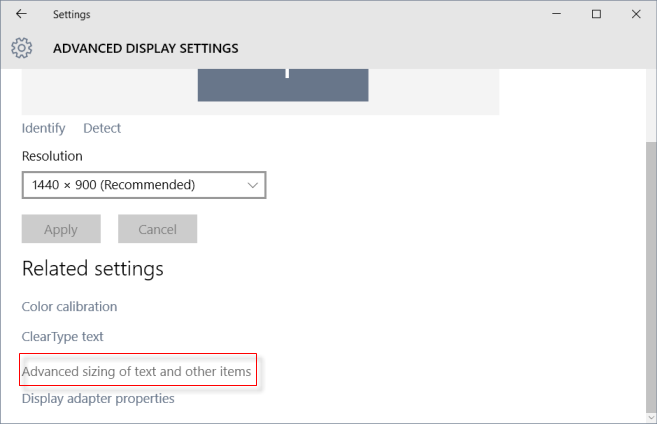Image resolution: width=657 pixels, height=424 pixels.
Task: Close the Settings window
Action: (x=636, y=14)
